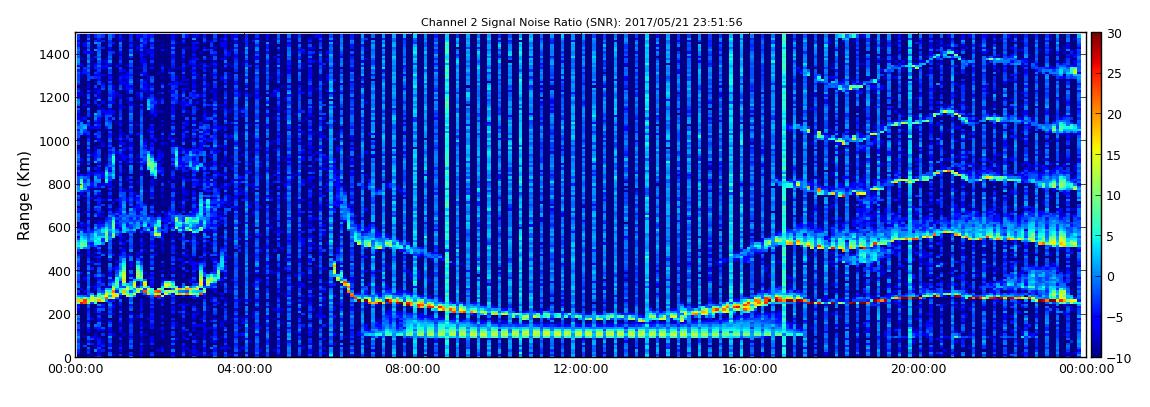The width and height of the screenshot is (1150, 407).
Task: Click the 'Range (Km)' axis label
Action: tap(23, 196)
